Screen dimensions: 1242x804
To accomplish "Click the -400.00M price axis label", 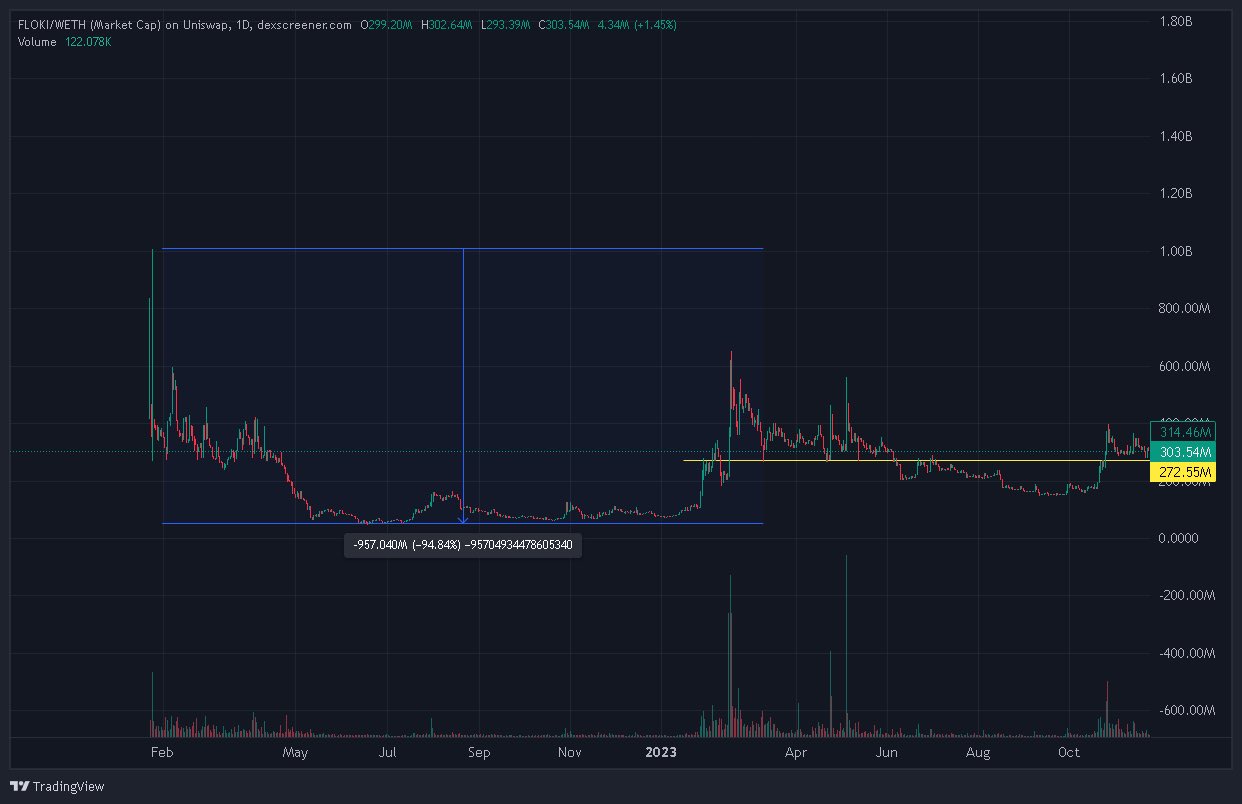I will (x=1186, y=653).
